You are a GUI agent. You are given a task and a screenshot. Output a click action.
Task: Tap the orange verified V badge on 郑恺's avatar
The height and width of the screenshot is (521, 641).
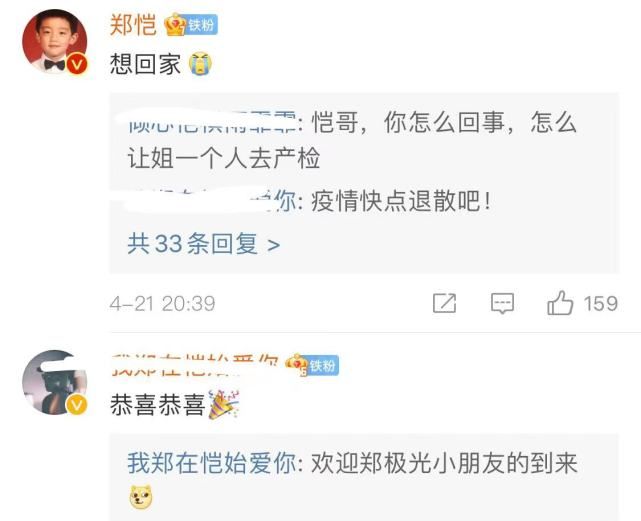[x=77, y=64]
